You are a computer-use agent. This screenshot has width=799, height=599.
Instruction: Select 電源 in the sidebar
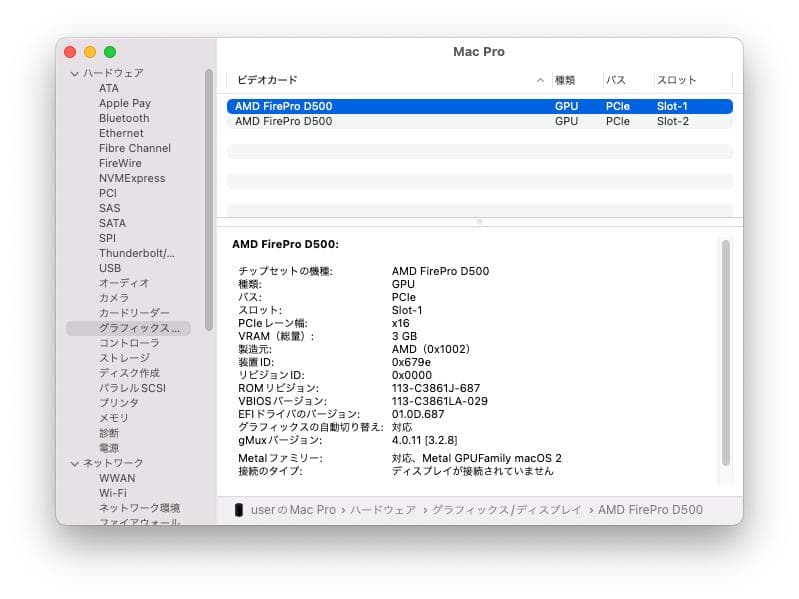(109, 448)
